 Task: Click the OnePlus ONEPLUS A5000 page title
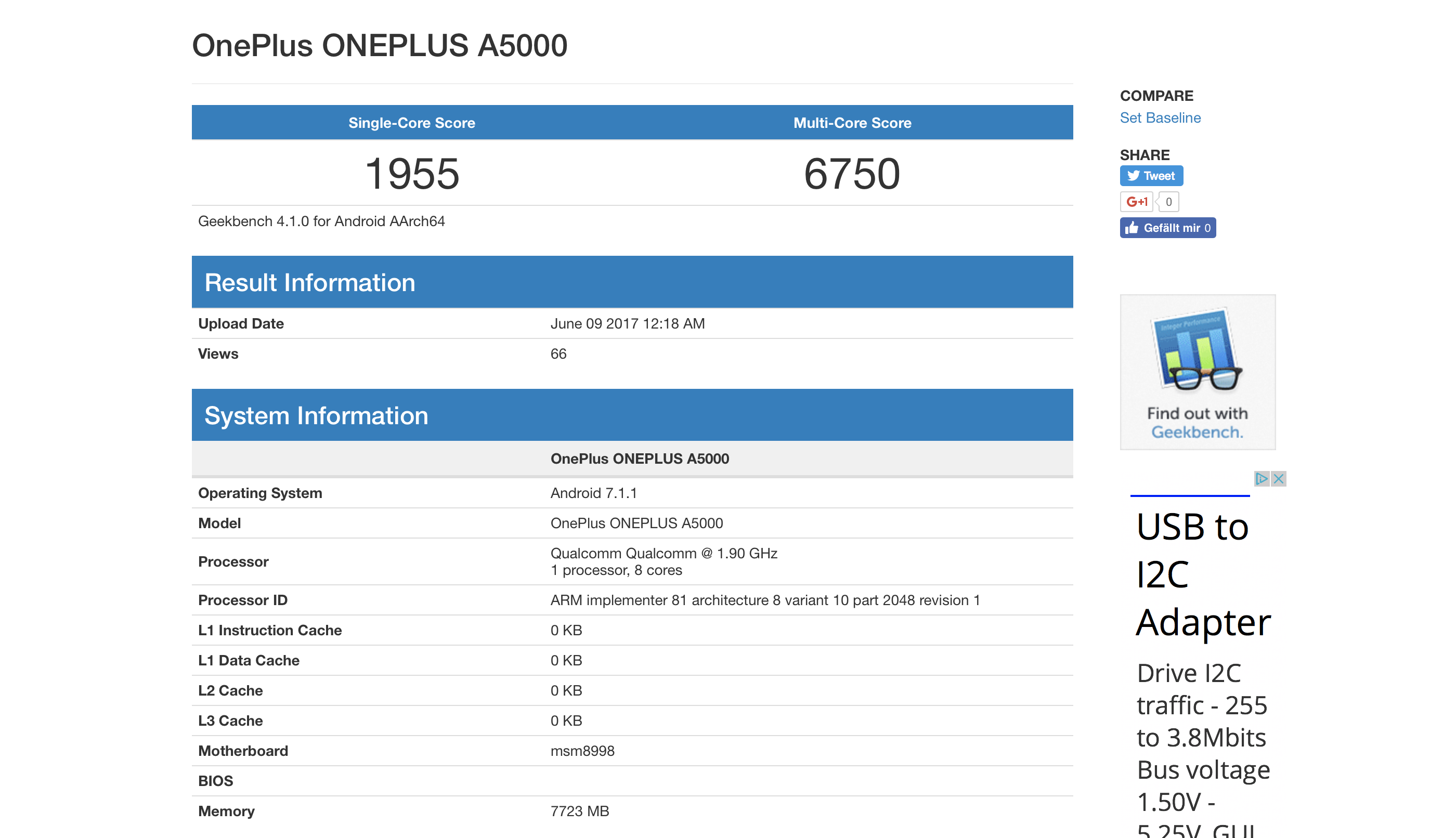tap(380, 45)
